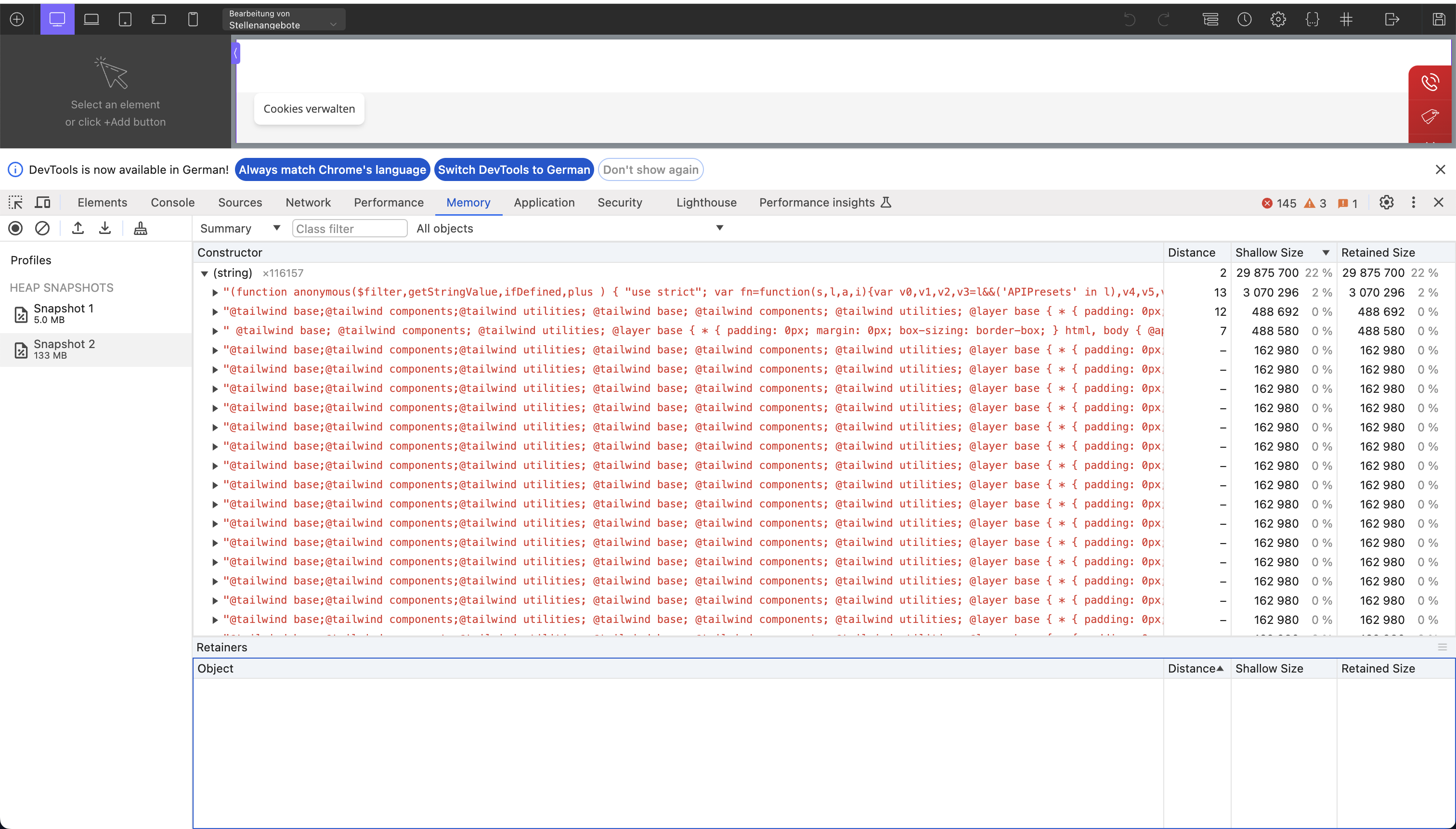This screenshot has width=1456, height=829.
Task: Select Snapshot 1 heap profile
Action: pos(96,314)
